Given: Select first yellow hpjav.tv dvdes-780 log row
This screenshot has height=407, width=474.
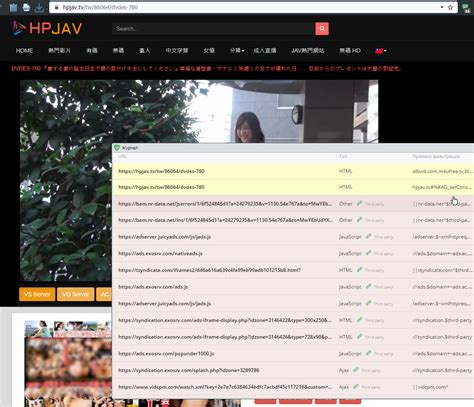Looking at the screenshot, I should click(293, 171).
